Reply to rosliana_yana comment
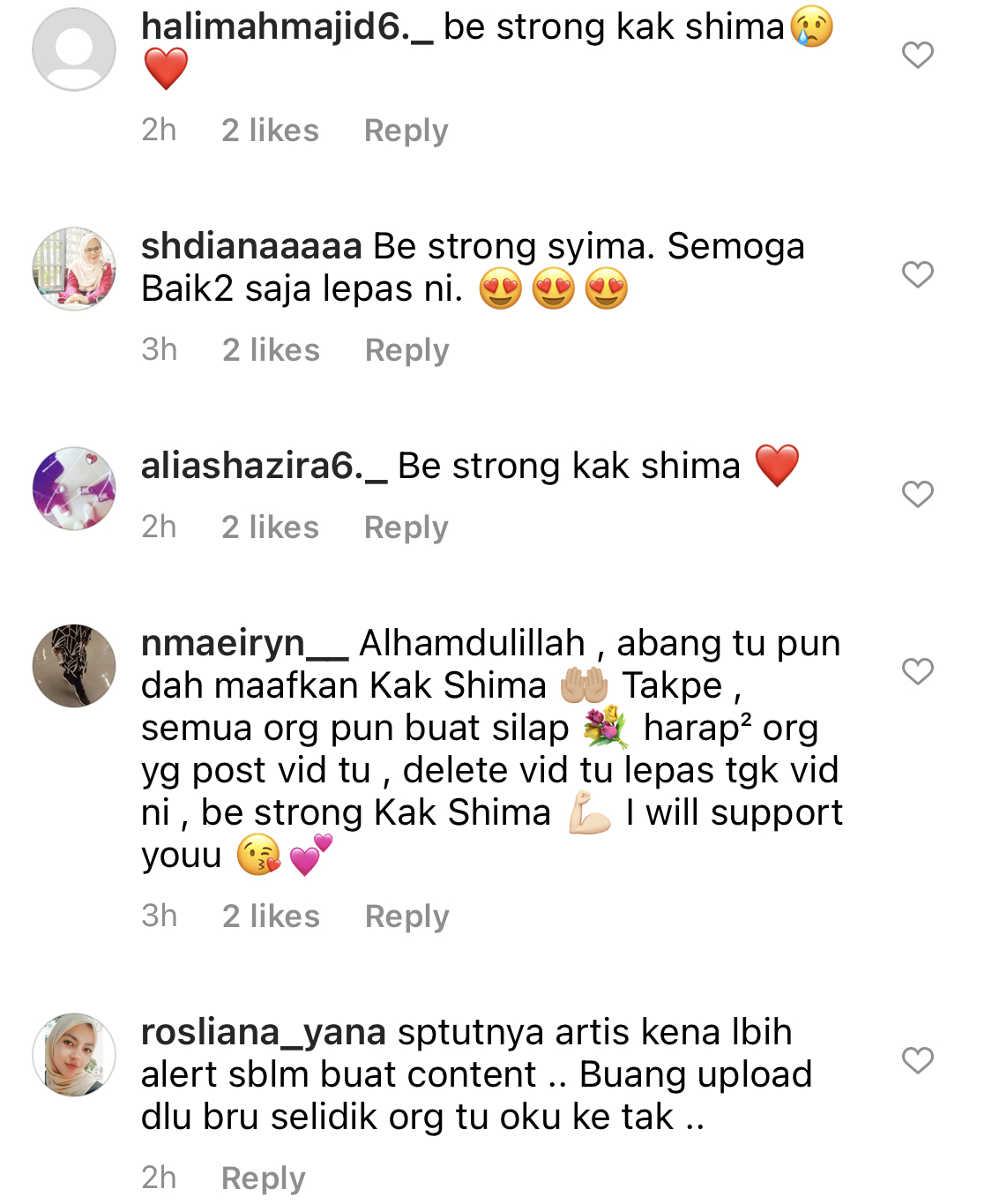 [264, 1178]
